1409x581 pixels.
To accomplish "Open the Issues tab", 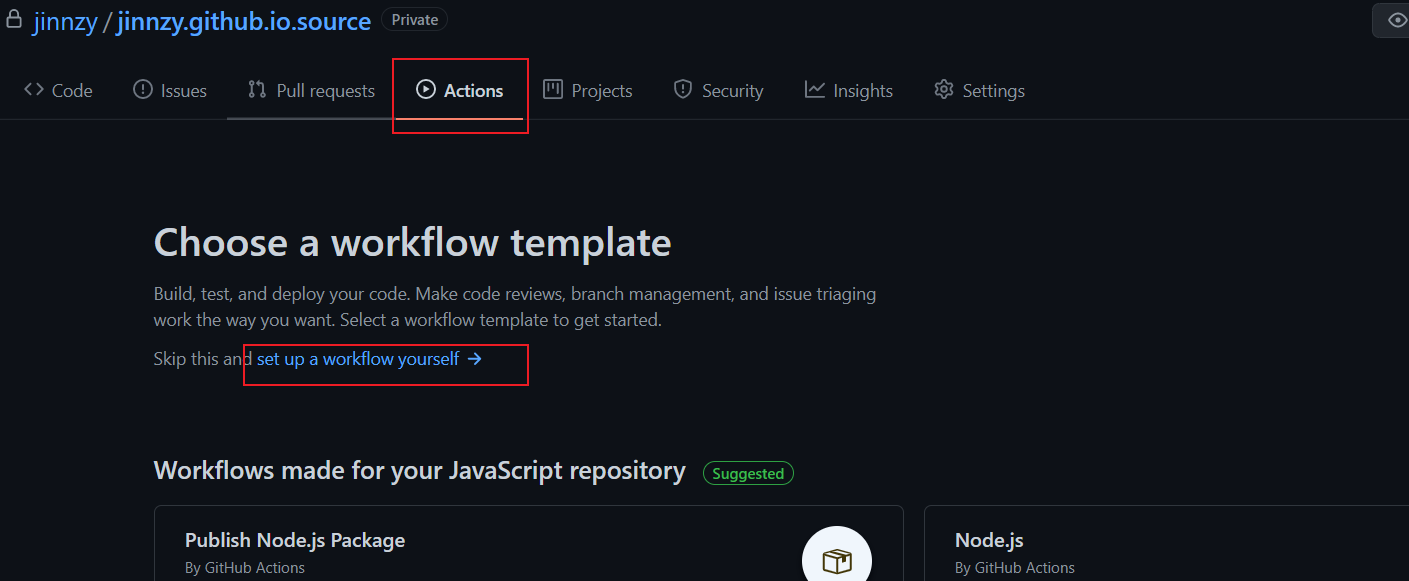I will point(183,91).
